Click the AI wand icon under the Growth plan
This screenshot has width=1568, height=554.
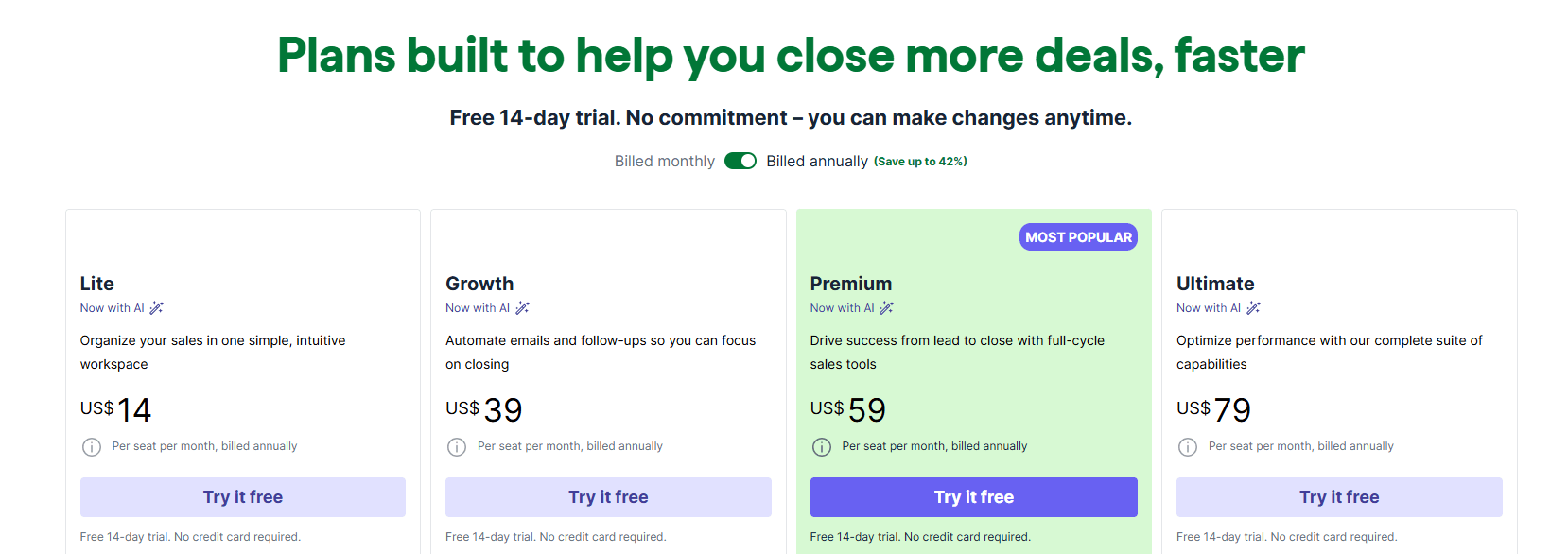click(x=523, y=307)
